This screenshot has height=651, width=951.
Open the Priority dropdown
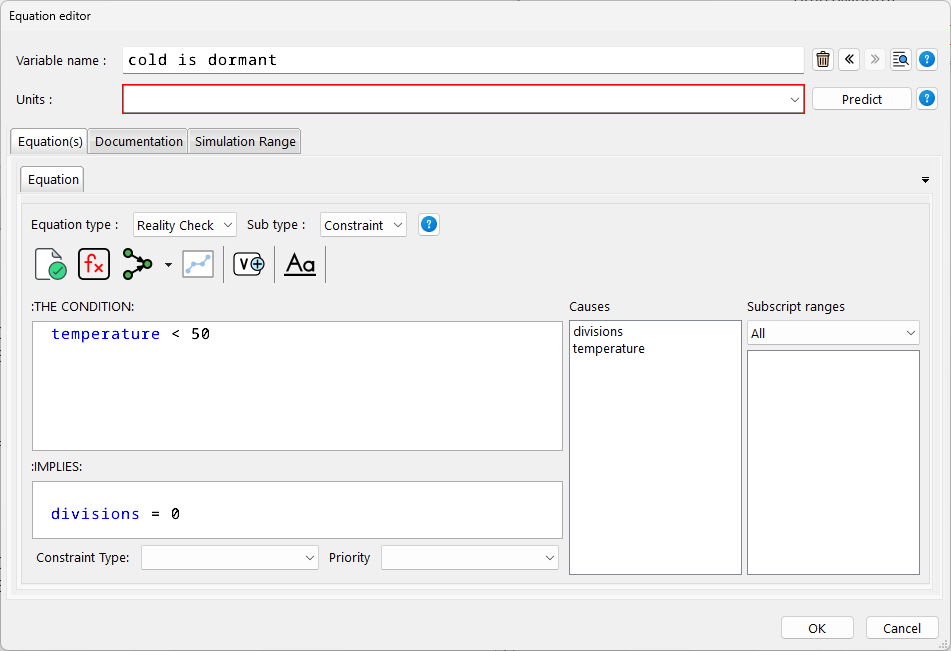pos(469,557)
